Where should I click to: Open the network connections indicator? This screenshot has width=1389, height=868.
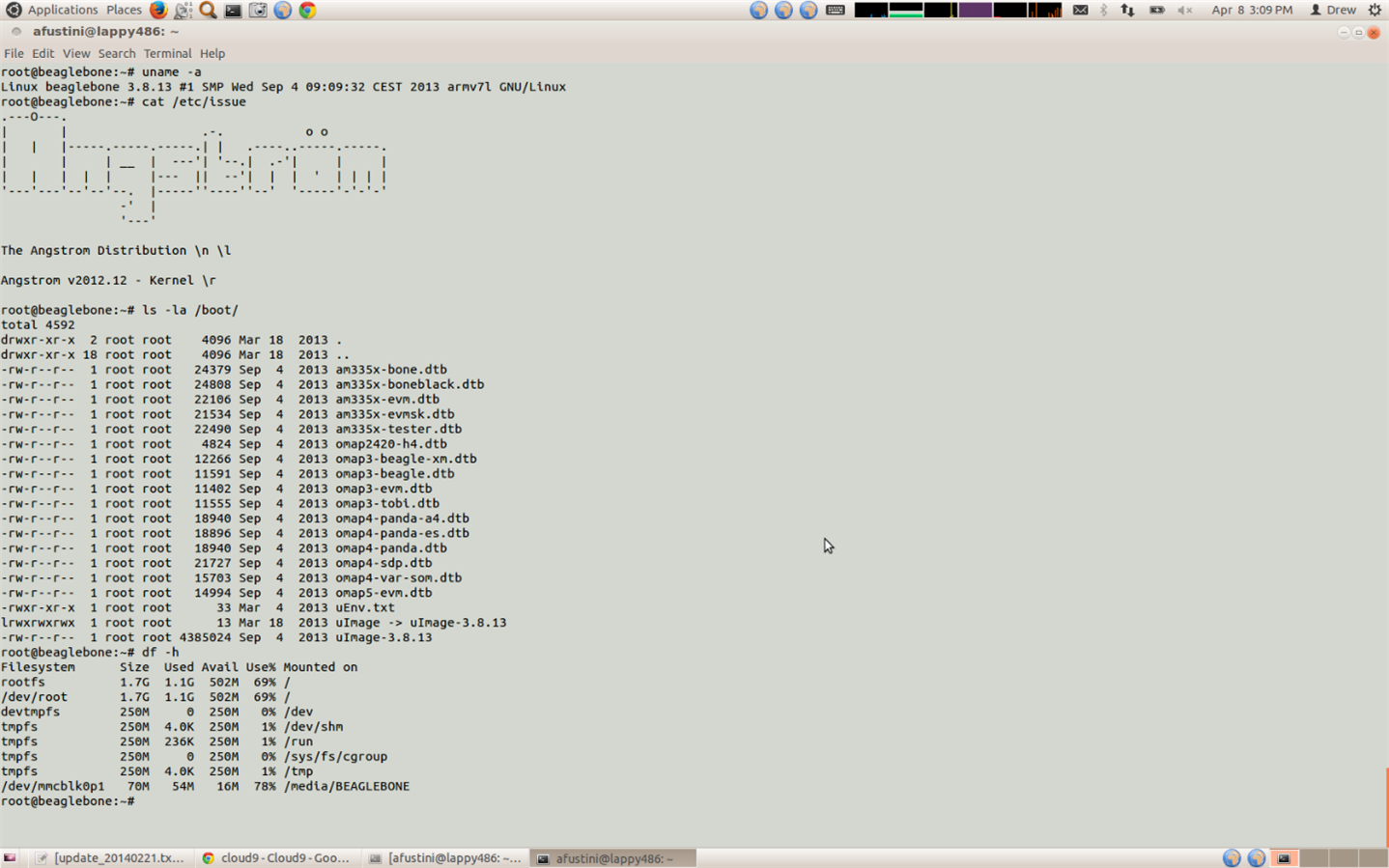click(1127, 10)
